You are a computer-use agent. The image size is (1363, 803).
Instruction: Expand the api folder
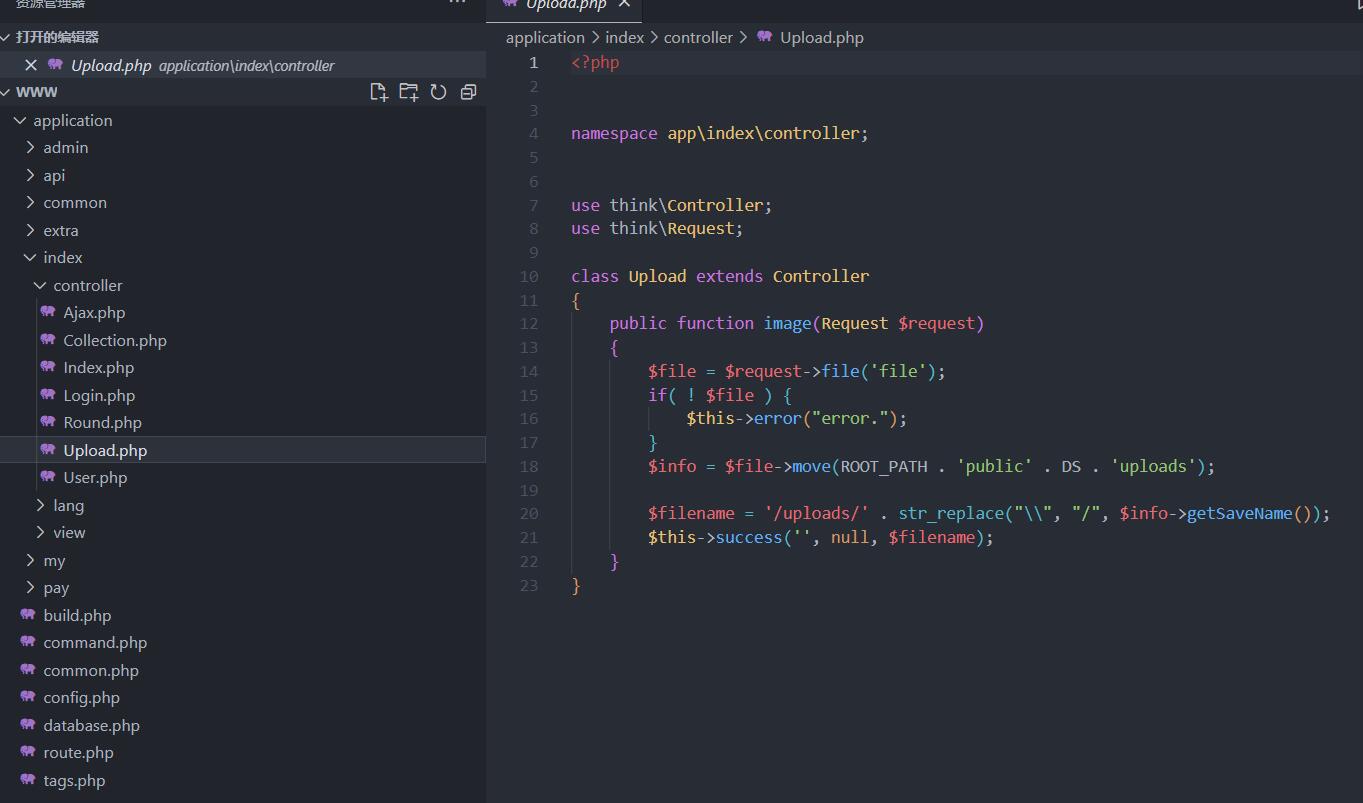coord(54,175)
